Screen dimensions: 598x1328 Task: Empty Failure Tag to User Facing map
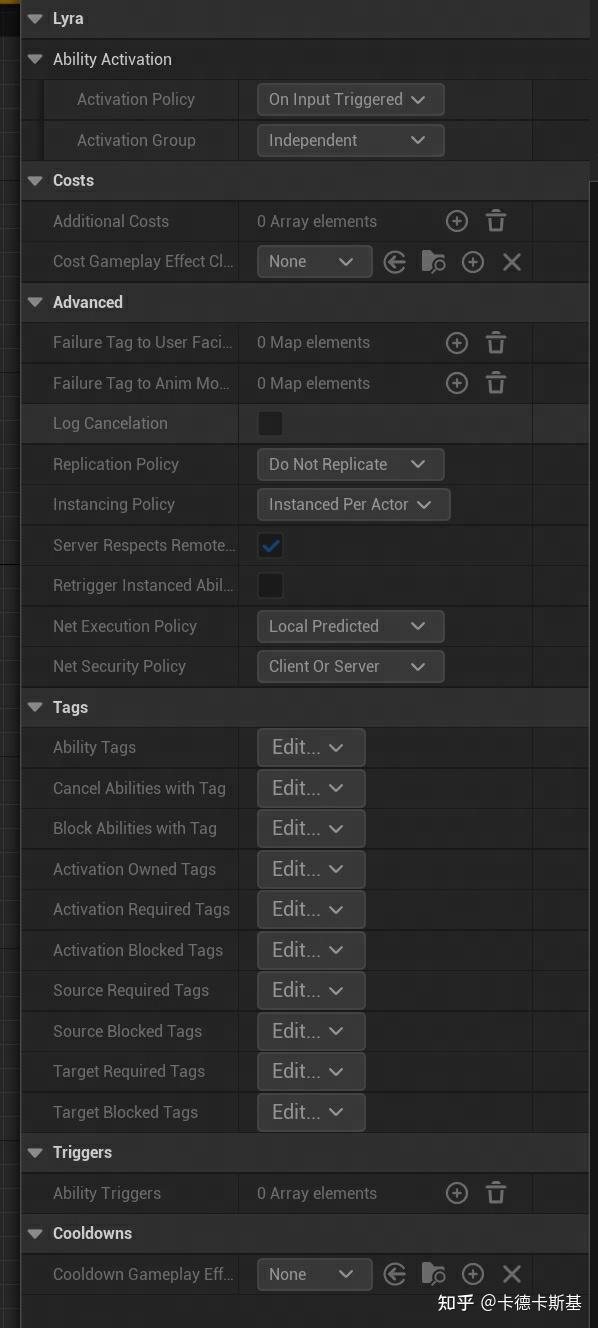pos(496,343)
